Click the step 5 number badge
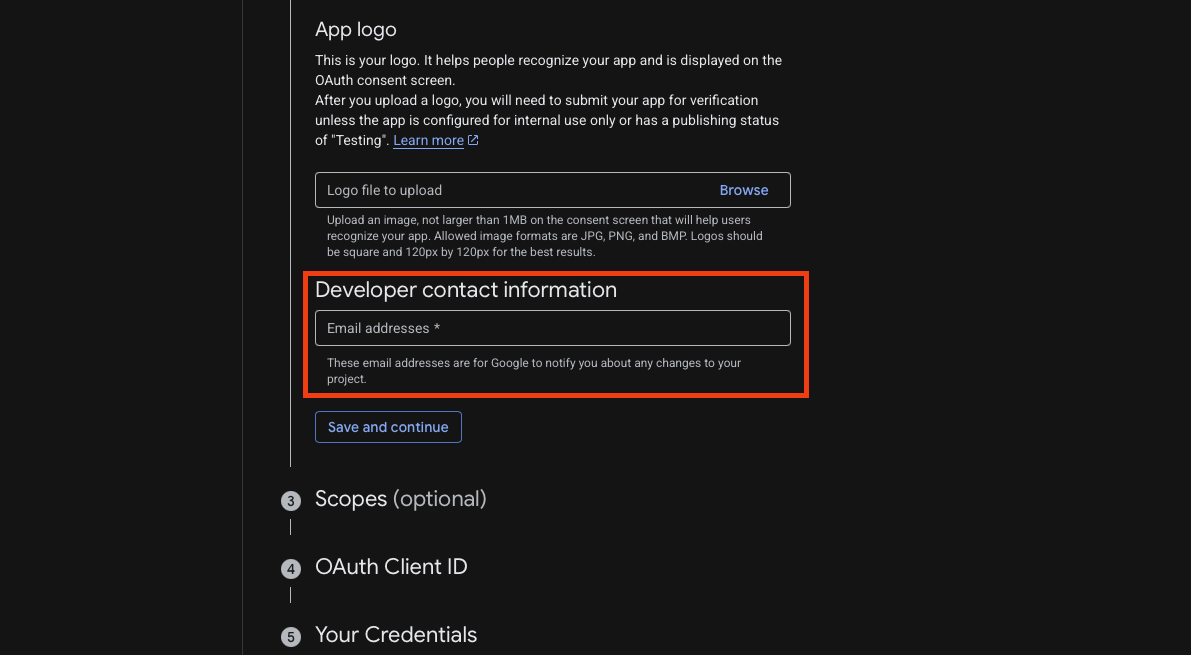Screen dimensions: 1191x655 tap(291, 637)
